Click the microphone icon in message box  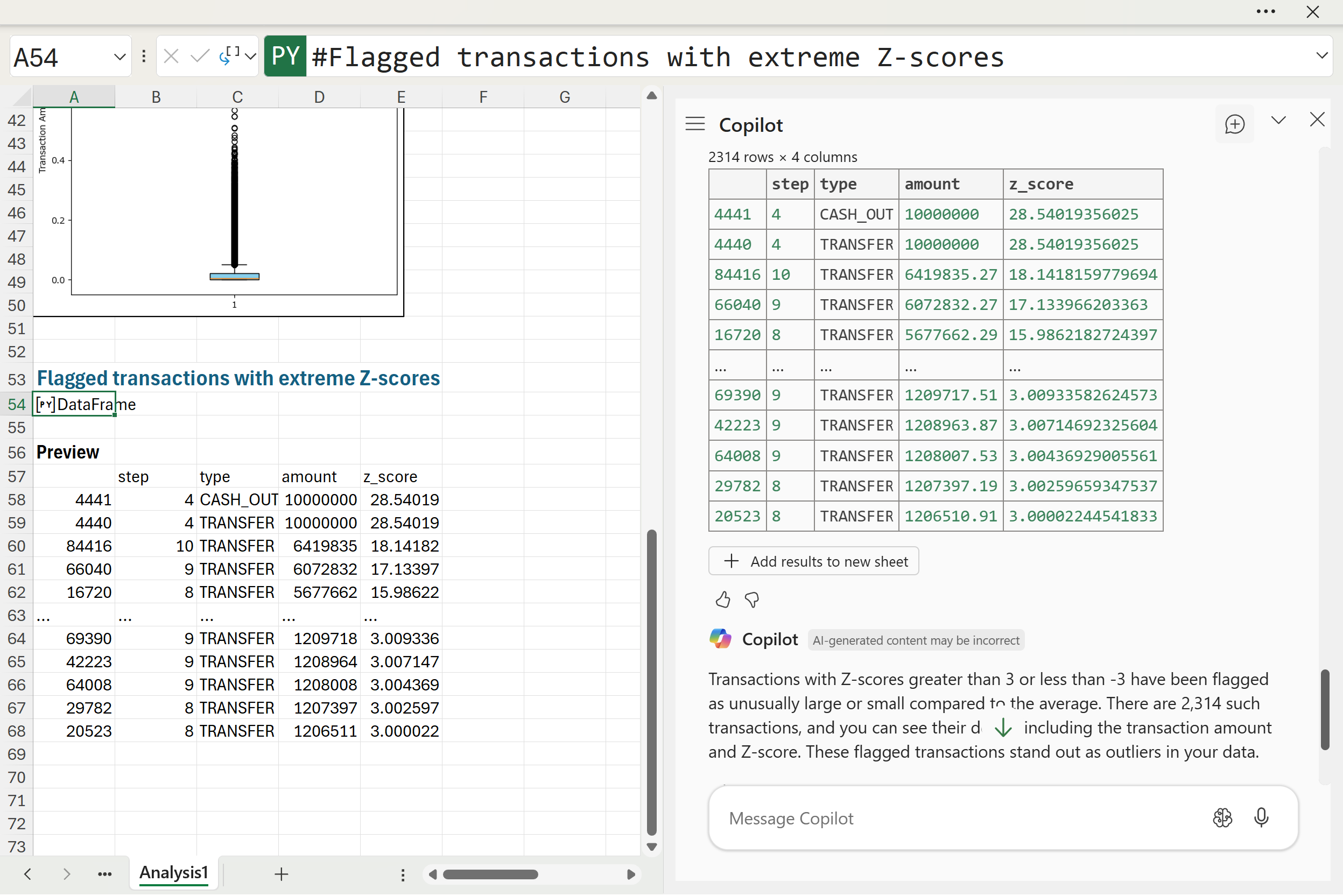click(1261, 819)
